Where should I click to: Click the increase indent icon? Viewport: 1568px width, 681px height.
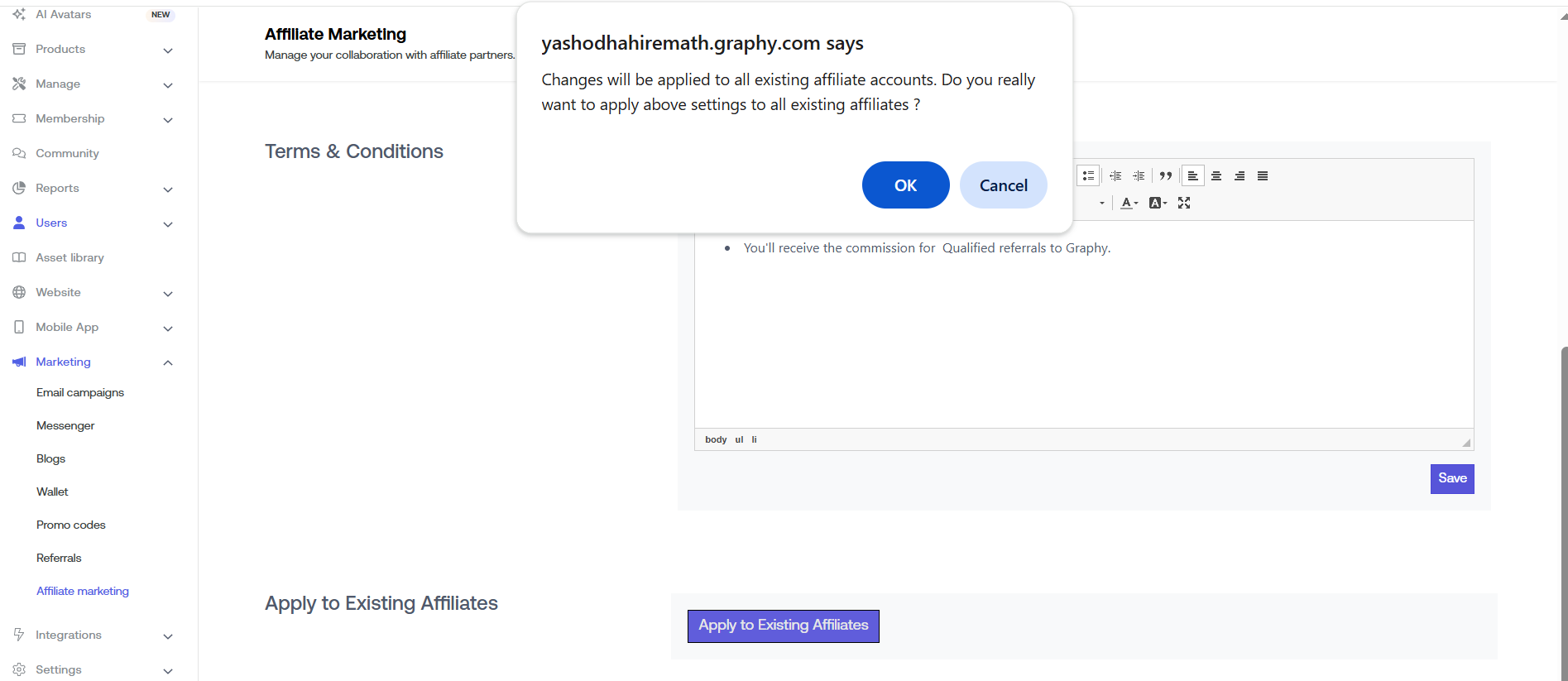click(x=1139, y=176)
